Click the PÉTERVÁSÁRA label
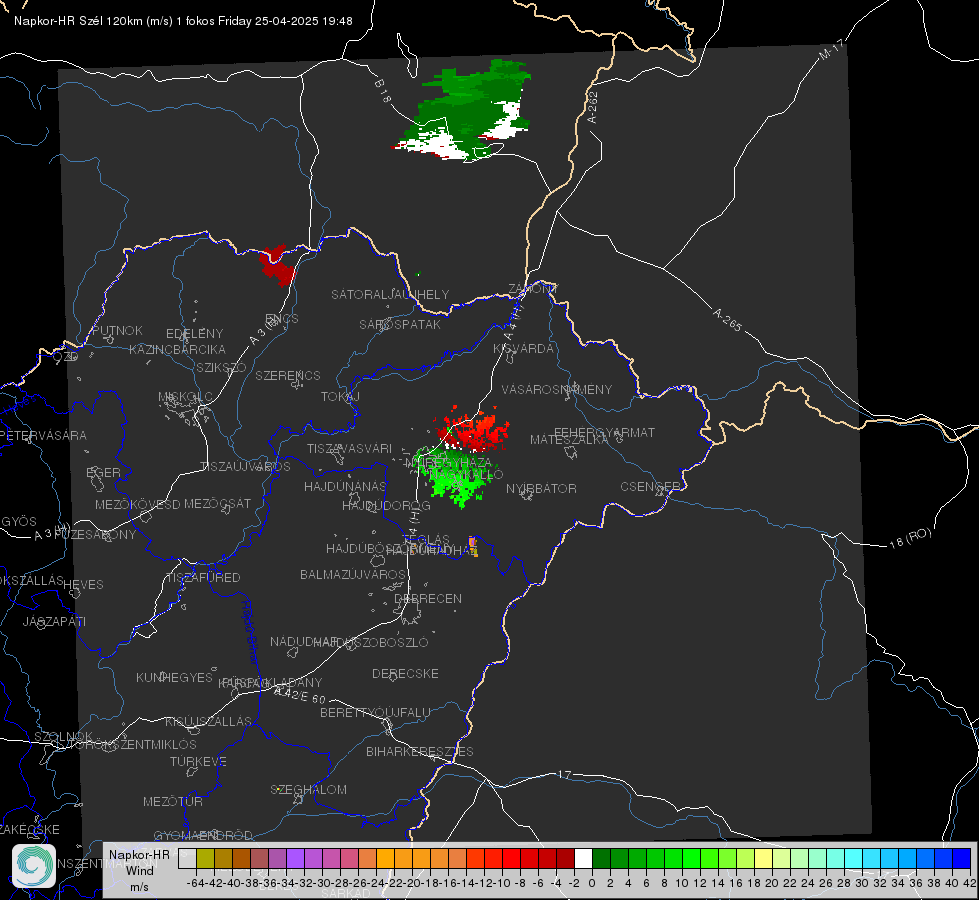 tap(44, 435)
